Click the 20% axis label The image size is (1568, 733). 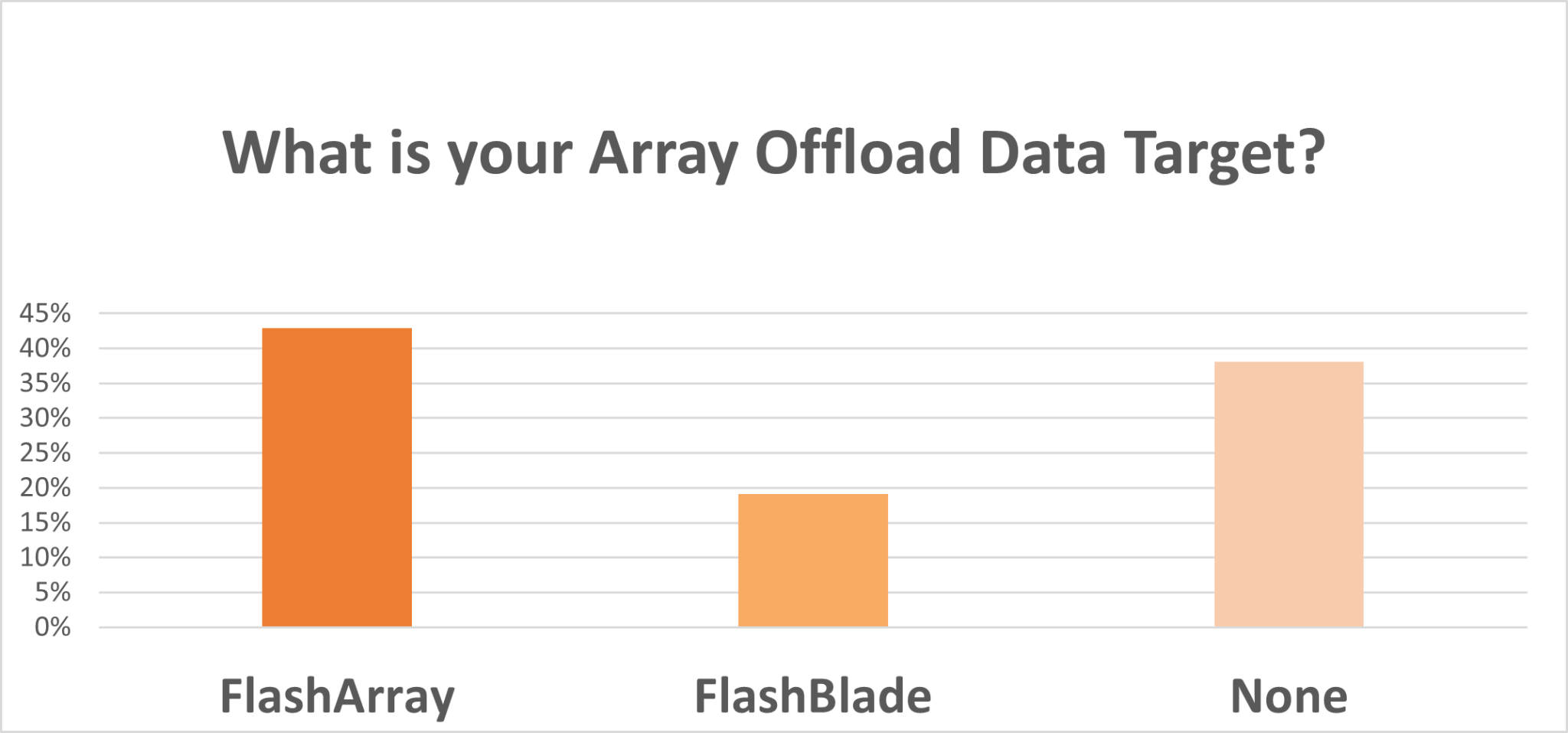point(45,487)
